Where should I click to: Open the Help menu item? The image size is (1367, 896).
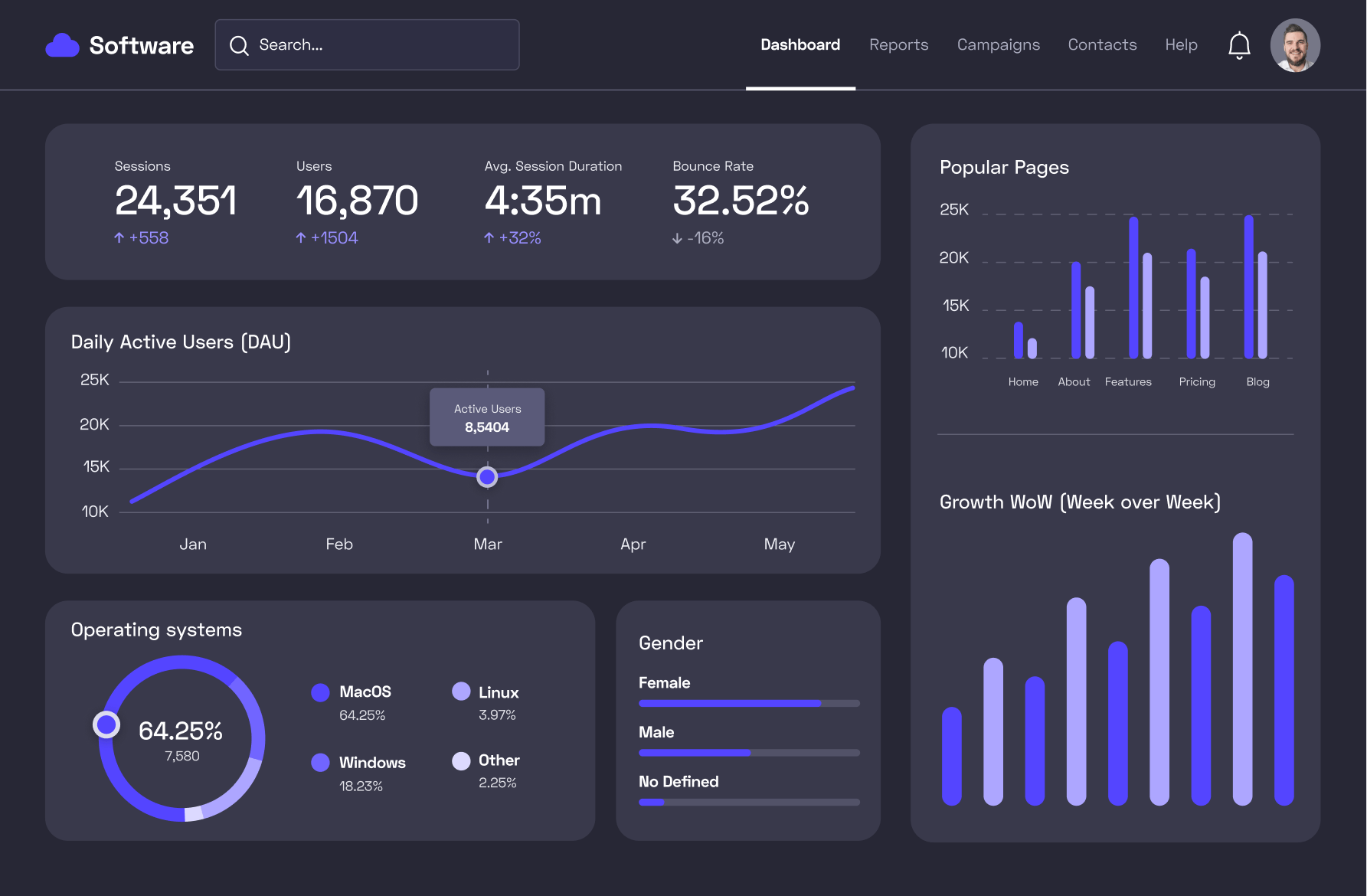coord(1181,45)
